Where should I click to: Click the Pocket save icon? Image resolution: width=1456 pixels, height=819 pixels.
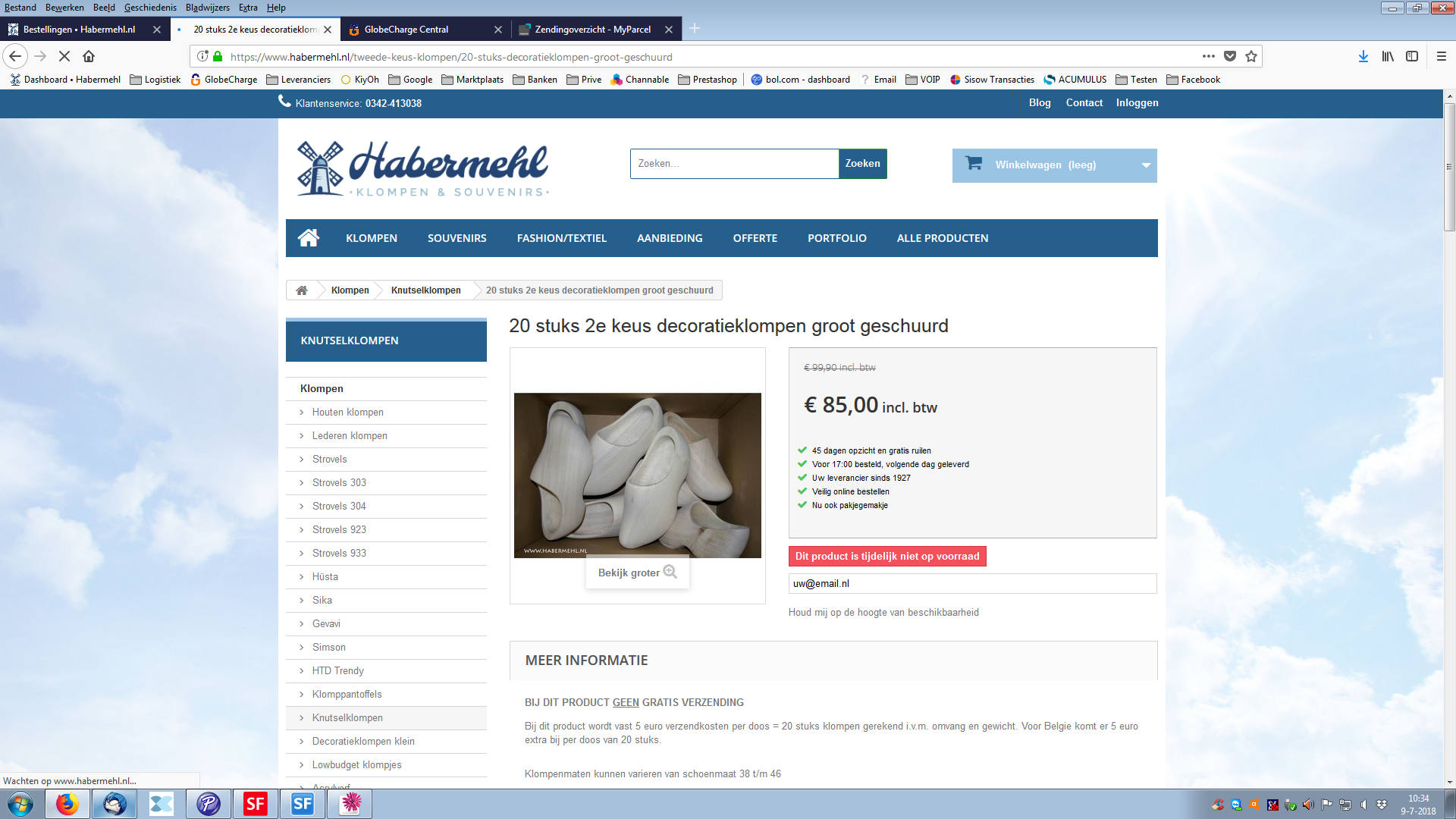coord(1230,56)
